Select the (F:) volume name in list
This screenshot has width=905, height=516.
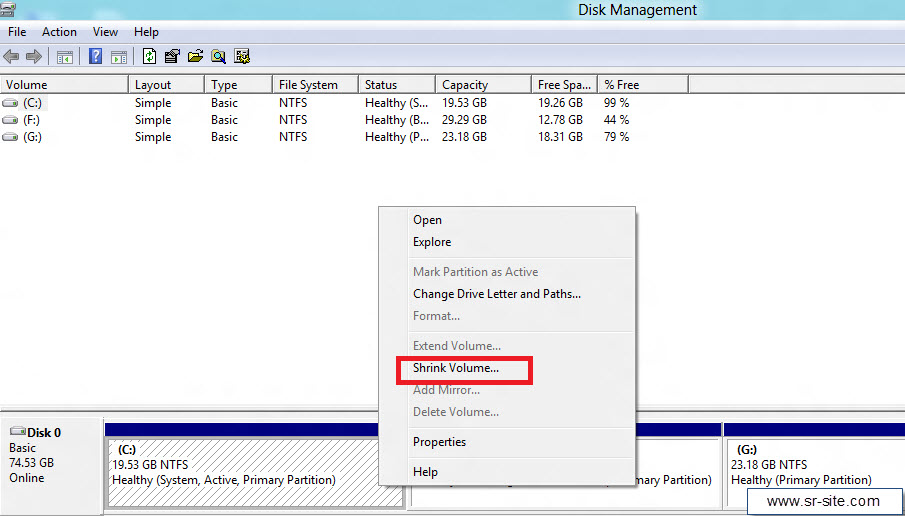[x=31, y=120]
